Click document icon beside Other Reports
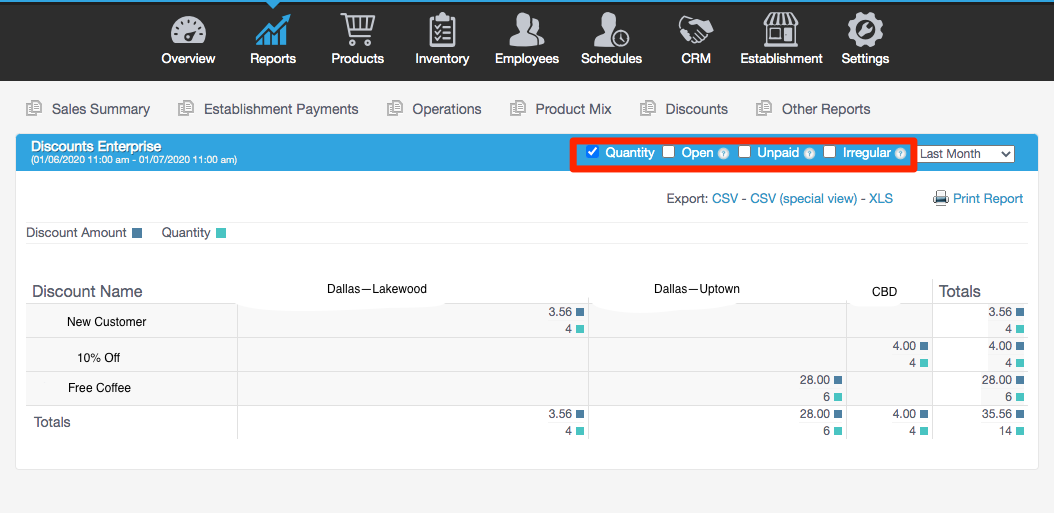This screenshot has width=1054, height=513. click(x=764, y=108)
